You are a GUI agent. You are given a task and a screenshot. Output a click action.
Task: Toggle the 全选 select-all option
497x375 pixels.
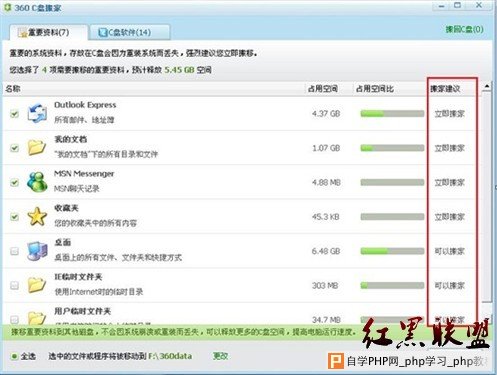point(23,356)
